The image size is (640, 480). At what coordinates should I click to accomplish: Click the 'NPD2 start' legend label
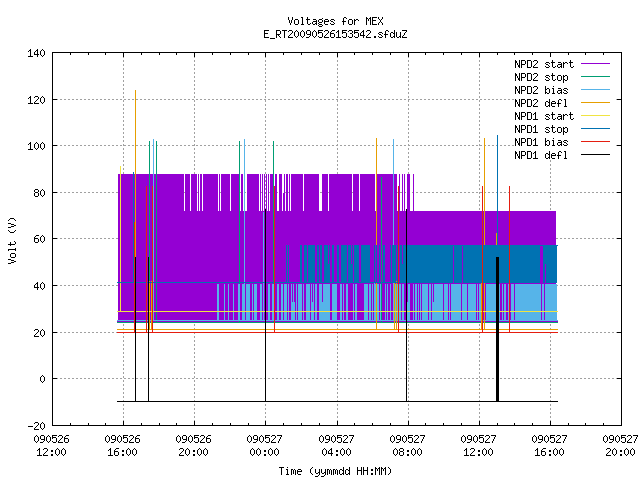(544, 64)
